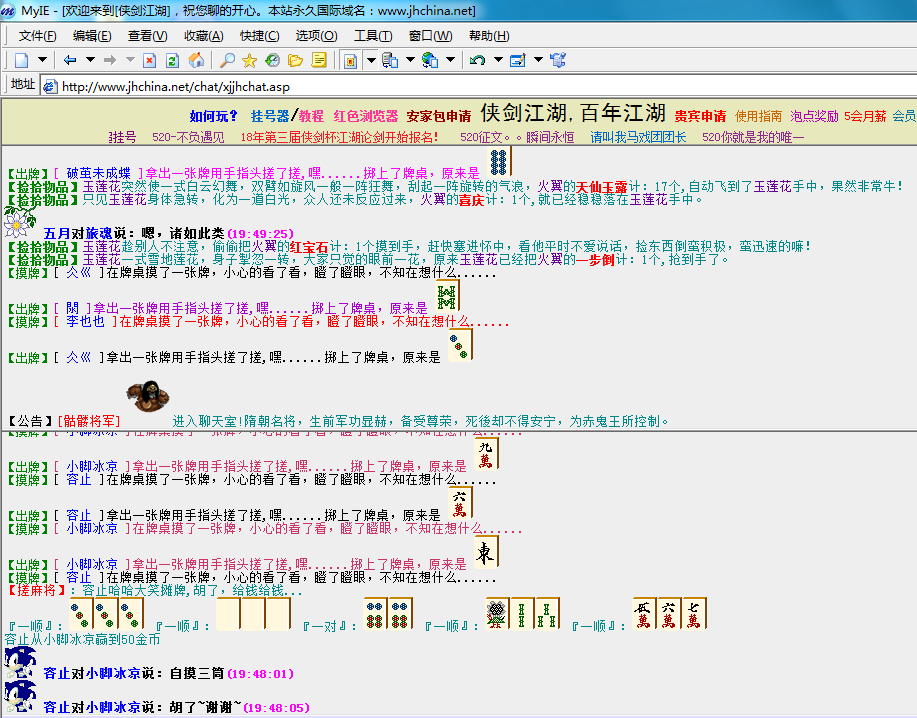Expand the forward history dropdown arrow

click(x=130, y=60)
